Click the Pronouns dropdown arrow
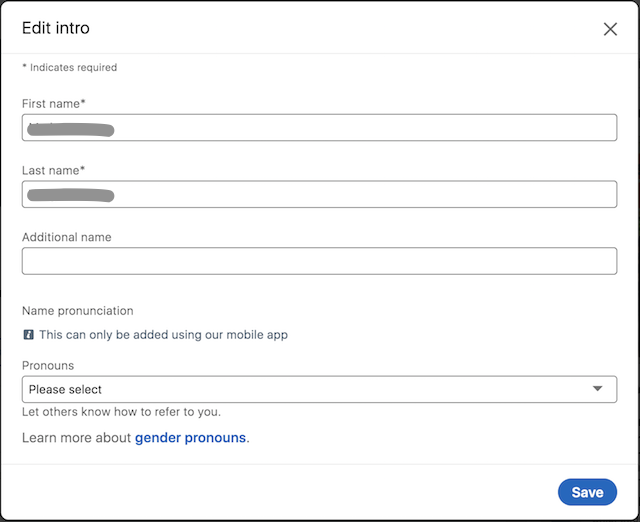The height and width of the screenshot is (522, 640). (597, 389)
